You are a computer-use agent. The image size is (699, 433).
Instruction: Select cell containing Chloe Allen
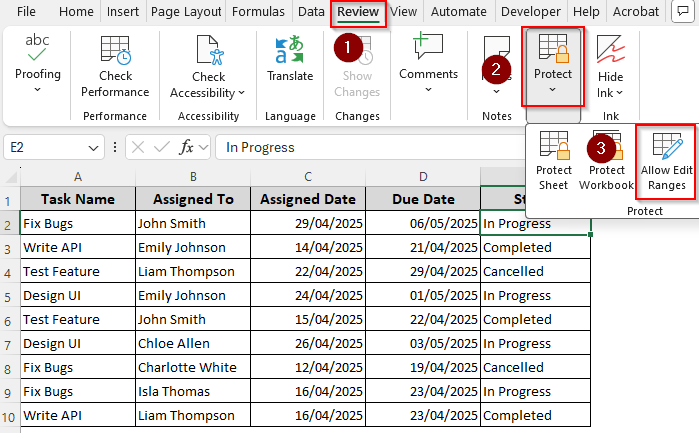(193, 343)
